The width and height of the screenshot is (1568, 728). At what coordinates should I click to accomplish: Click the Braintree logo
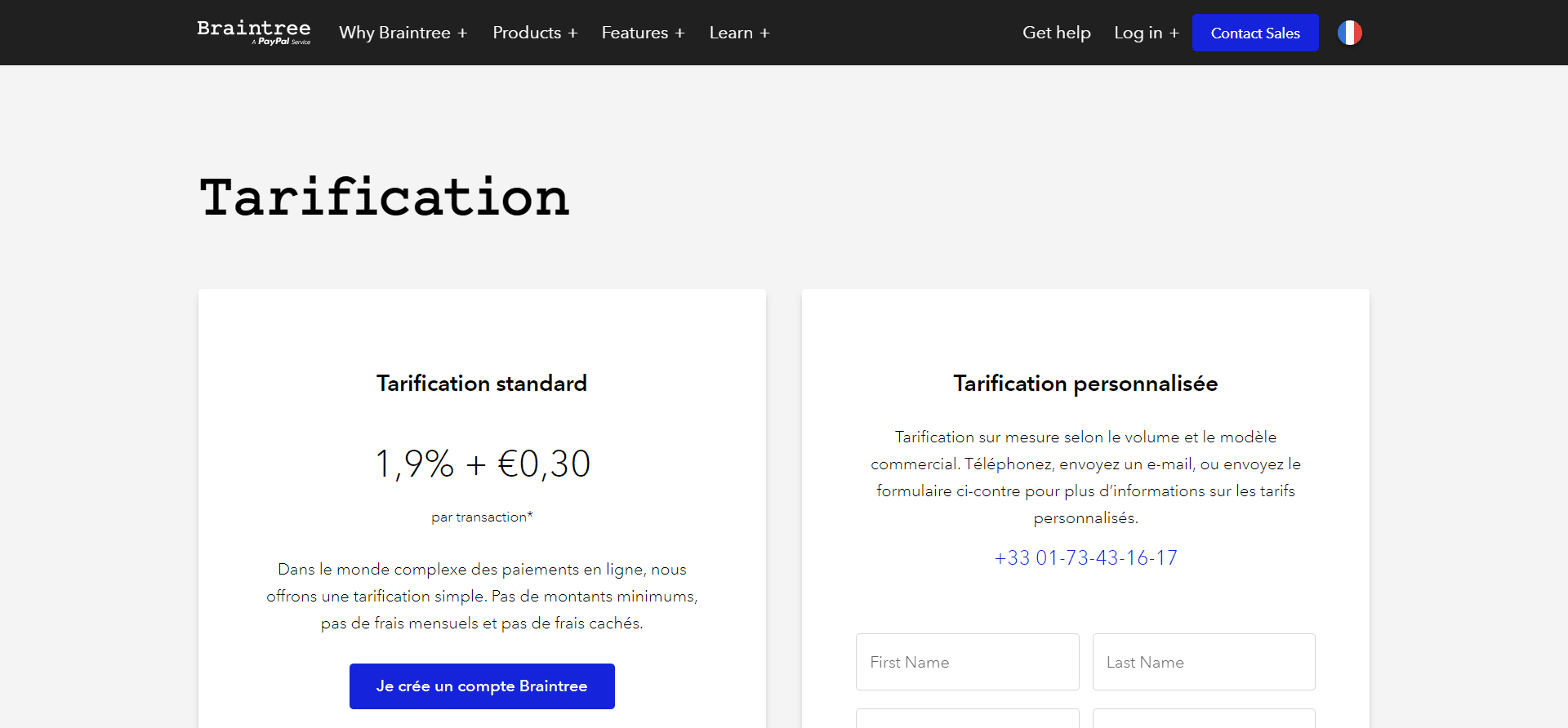[x=253, y=33]
